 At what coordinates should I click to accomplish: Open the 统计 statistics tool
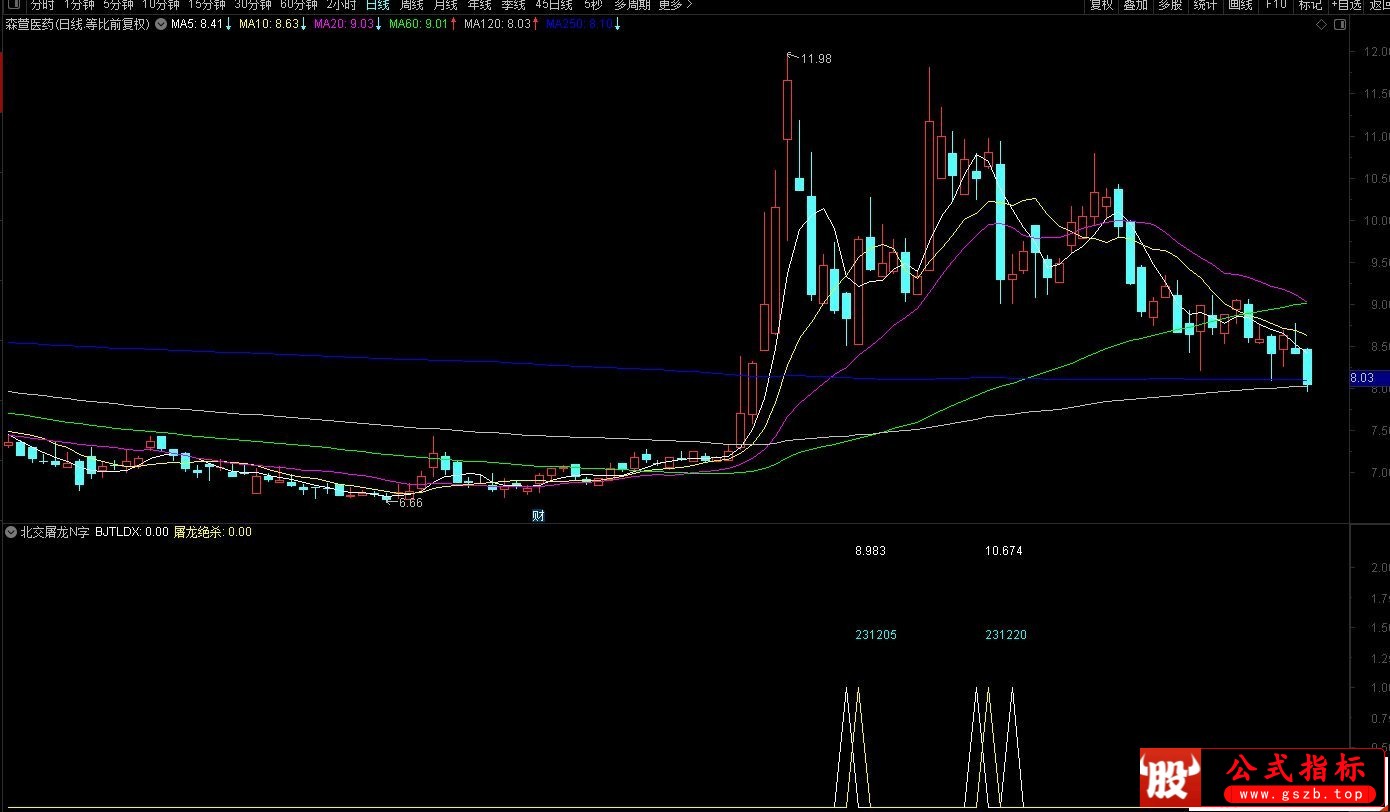[1205, 4]
